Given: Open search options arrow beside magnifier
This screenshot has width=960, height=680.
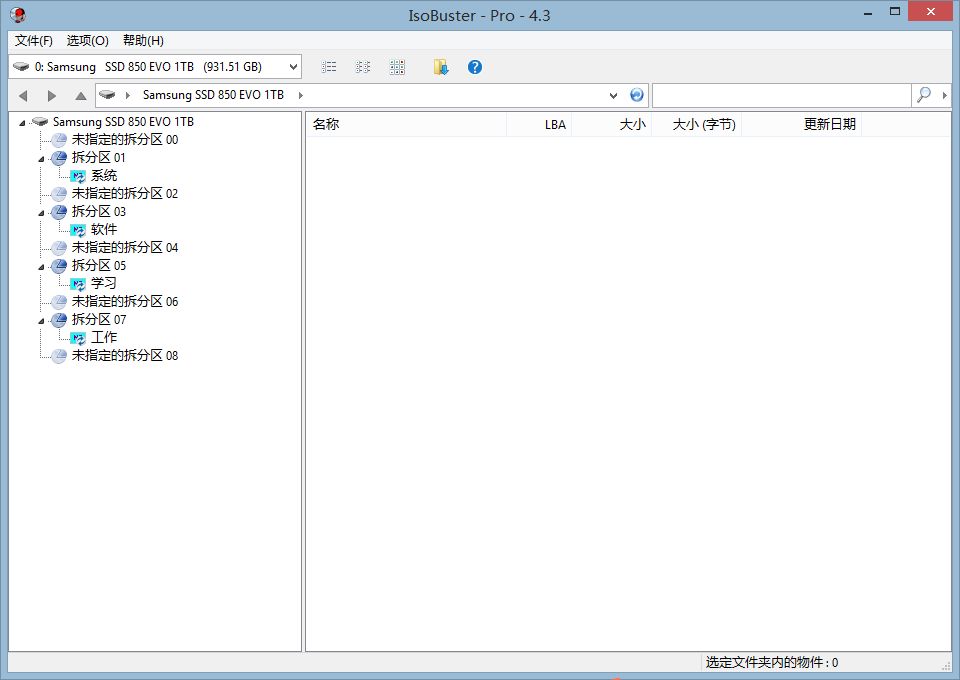Looking at the screenshot, I should click(945, 95).
